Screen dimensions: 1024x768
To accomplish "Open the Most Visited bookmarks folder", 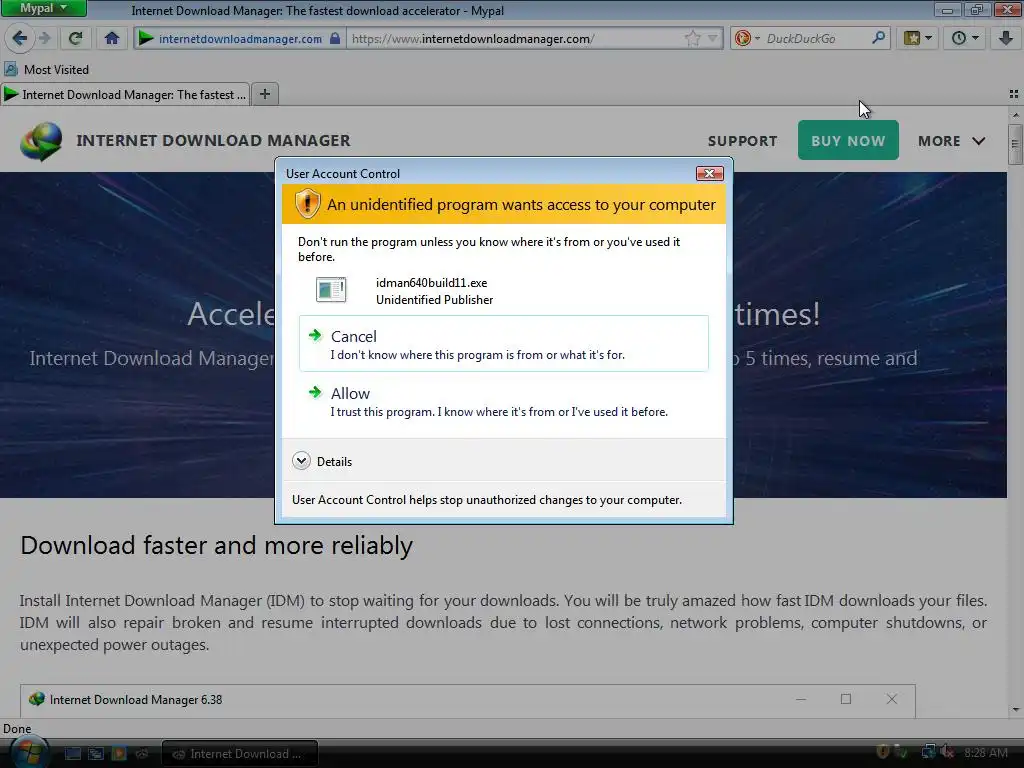I will 46,69.
